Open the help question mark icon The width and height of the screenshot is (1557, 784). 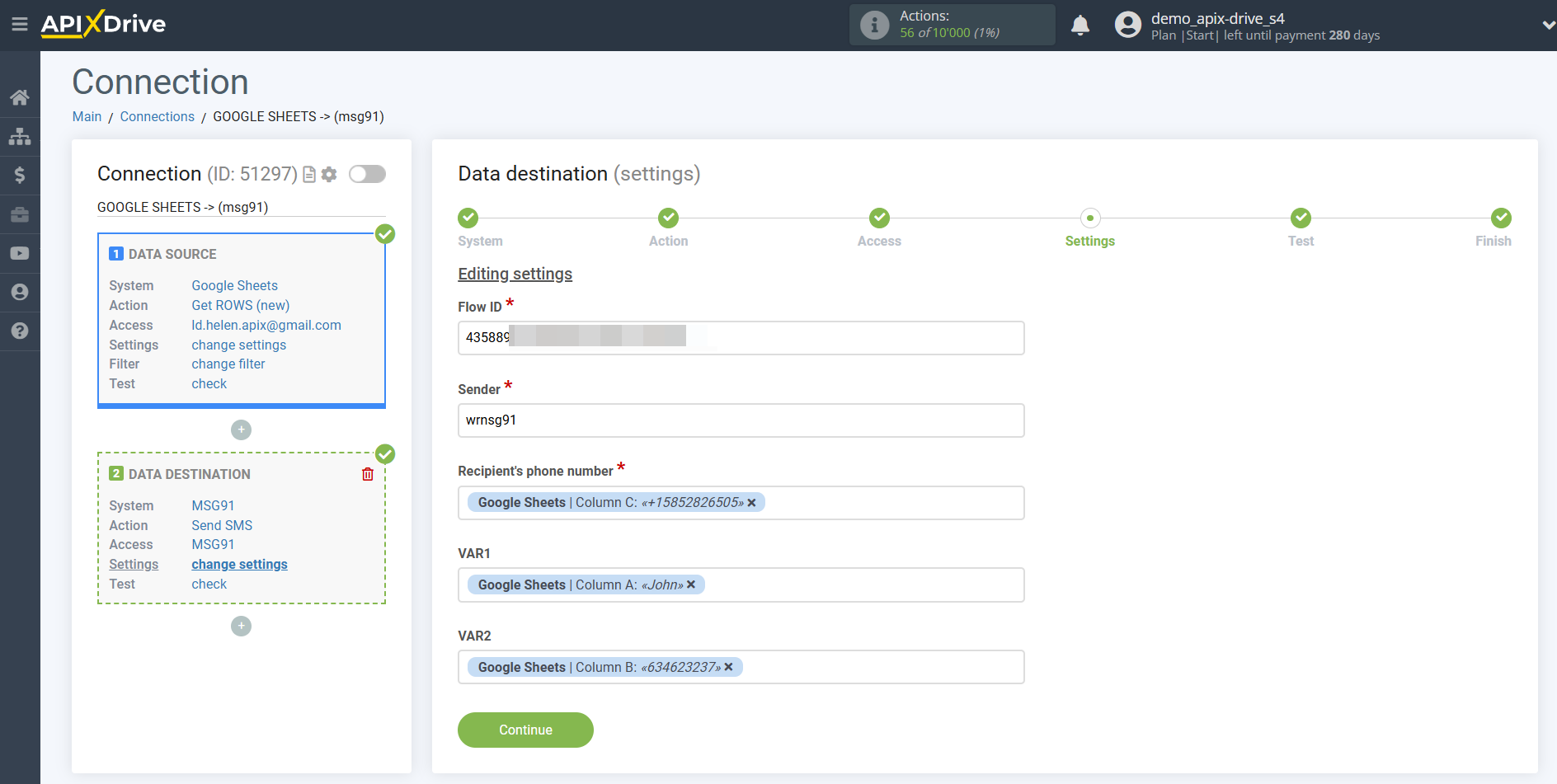20,331
